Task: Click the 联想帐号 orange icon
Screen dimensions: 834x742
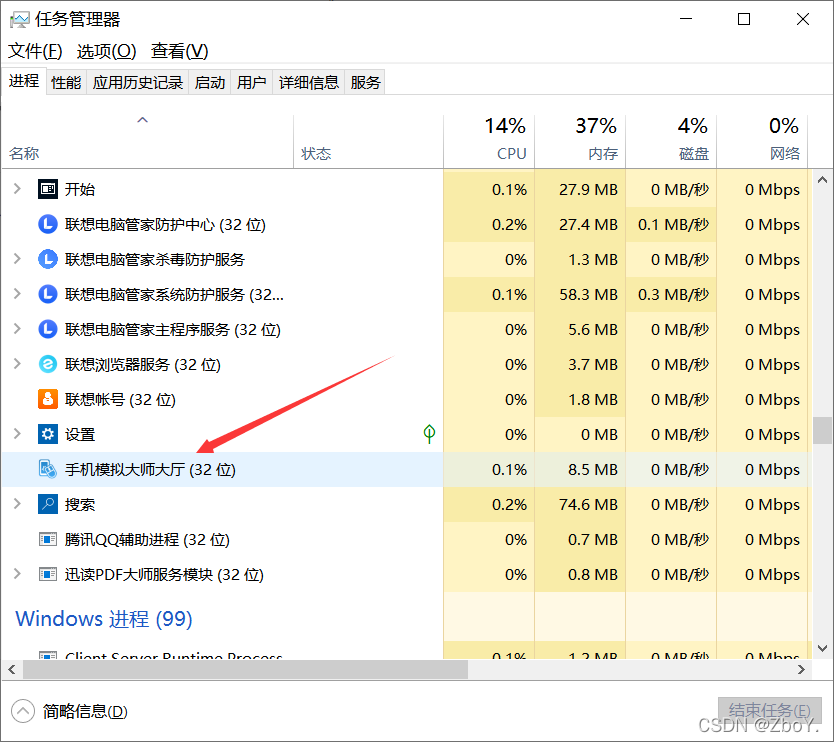Action: tap(48, 399)
